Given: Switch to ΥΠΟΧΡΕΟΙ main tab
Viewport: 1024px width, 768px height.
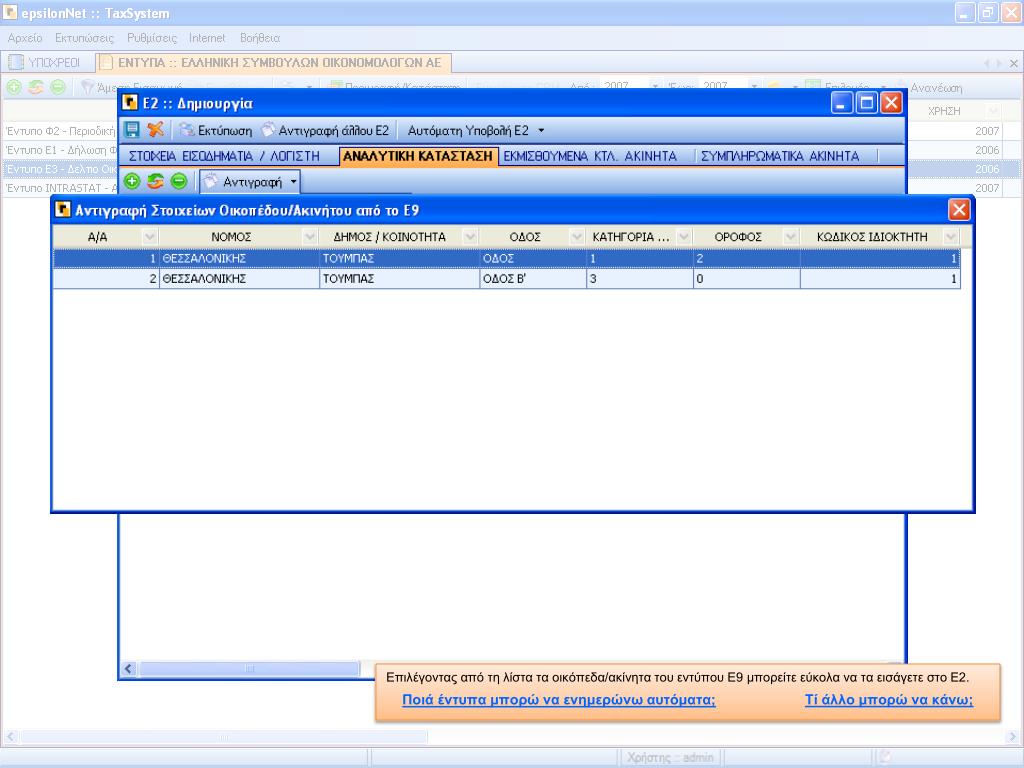Looking at the screenshot, I should pos(47,63).
